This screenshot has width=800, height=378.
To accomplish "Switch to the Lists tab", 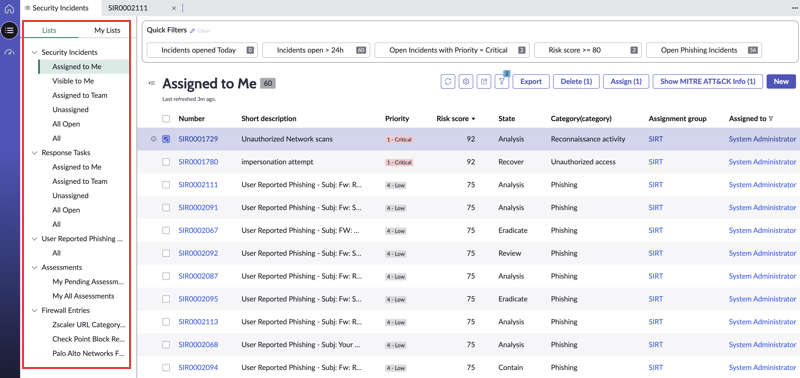I will (x=49, y=30).
